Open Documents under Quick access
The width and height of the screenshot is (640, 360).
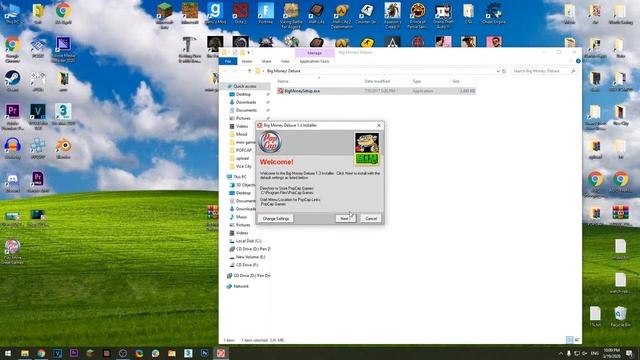pyautogui.click(x=246, y=110)
